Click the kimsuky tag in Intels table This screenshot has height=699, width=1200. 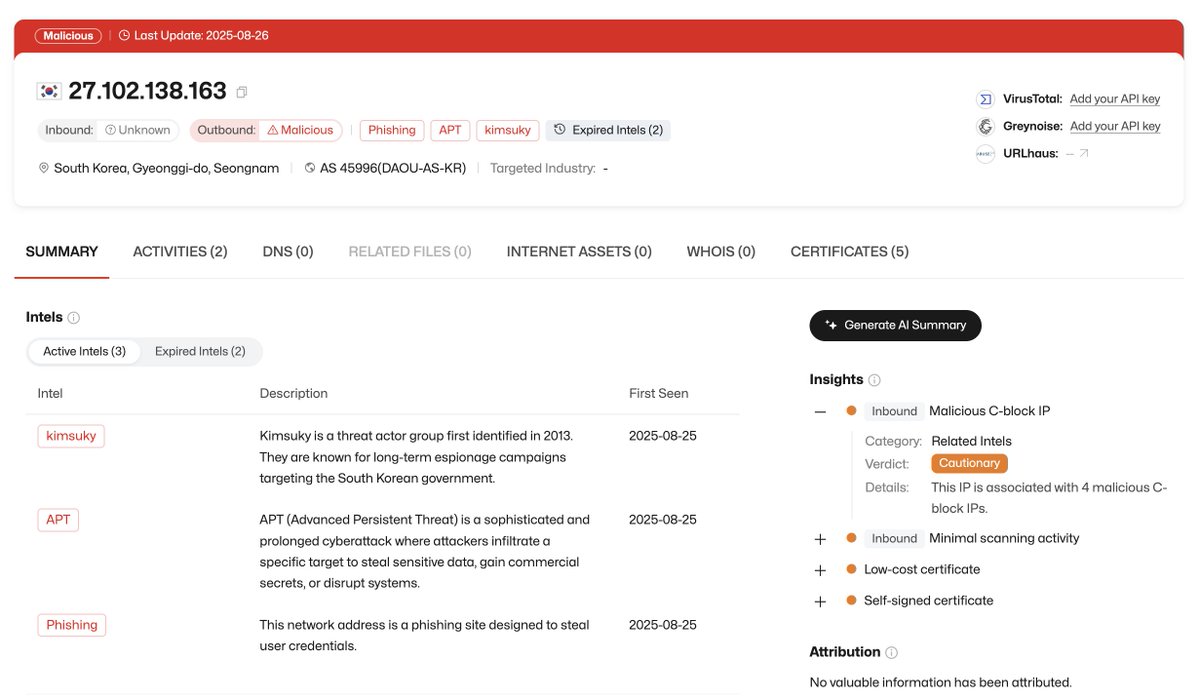[71, 436]
